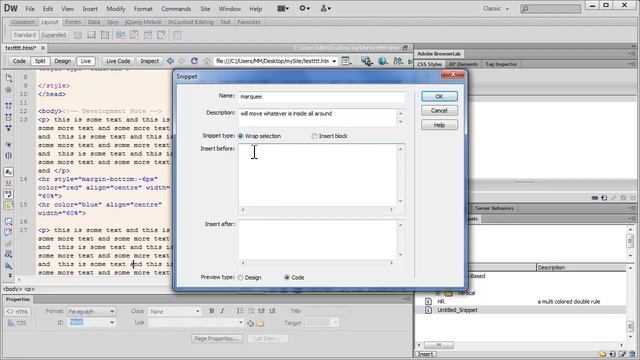Switch Properties to CSS mode
The image size is (640, 360).
point(18,323)
